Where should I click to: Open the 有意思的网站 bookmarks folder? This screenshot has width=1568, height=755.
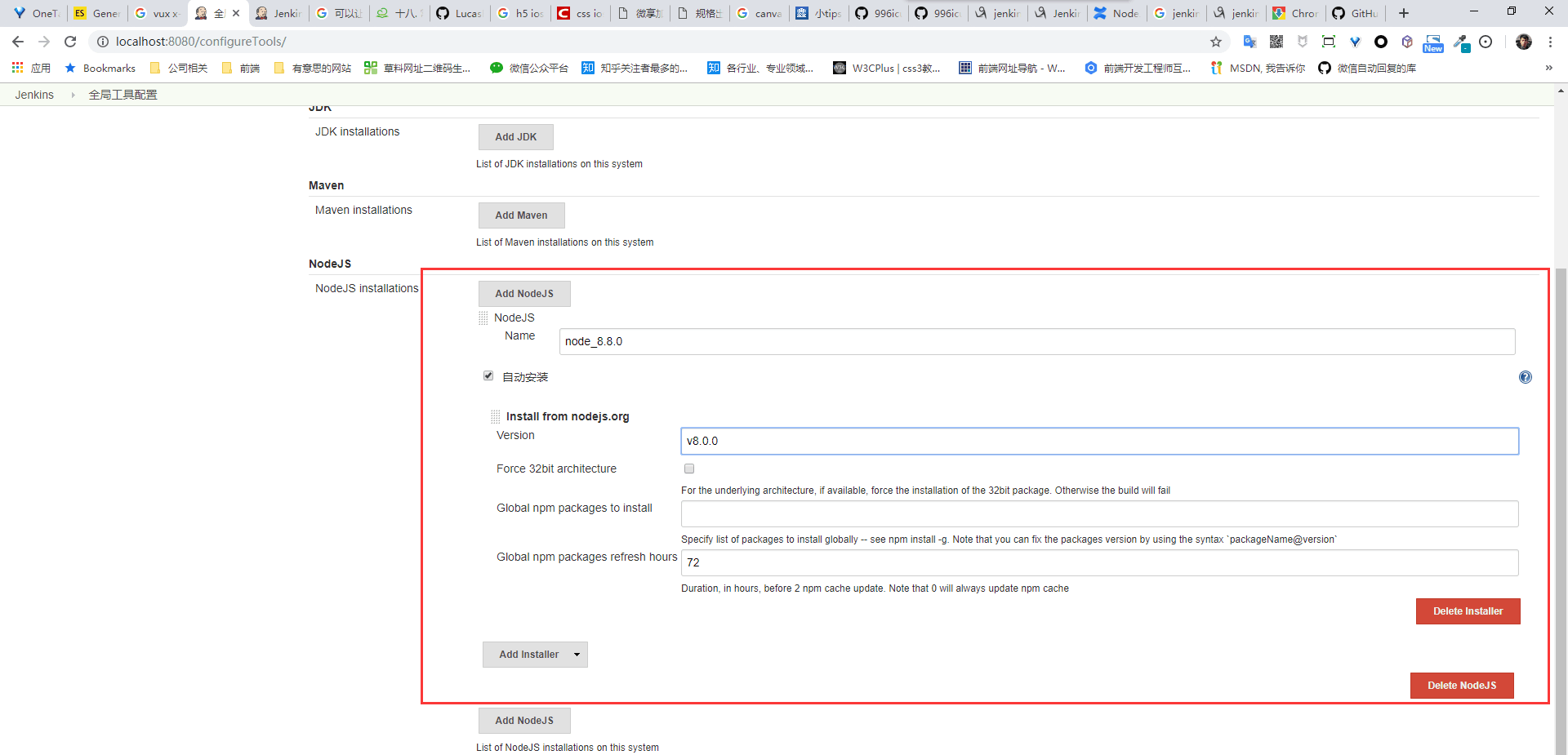pos(313,68)
